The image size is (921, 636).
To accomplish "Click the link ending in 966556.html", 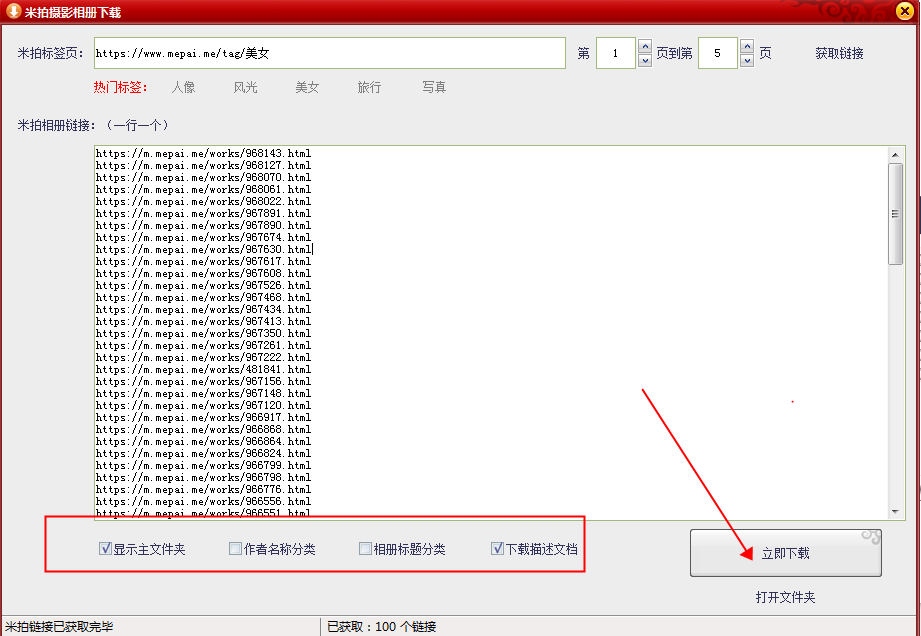I will (x=203, y=502).
